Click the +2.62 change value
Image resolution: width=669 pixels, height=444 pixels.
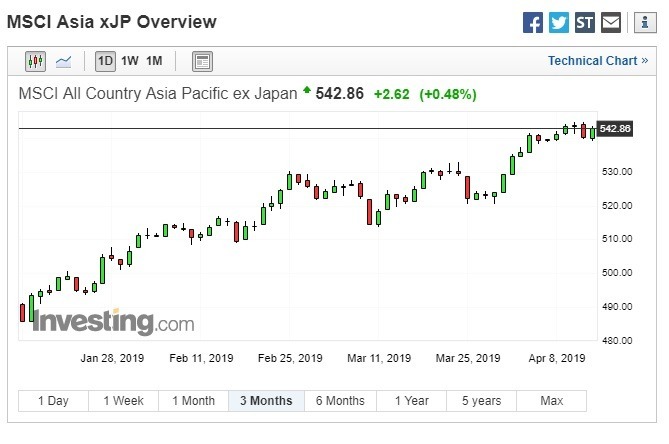point(392,94)
